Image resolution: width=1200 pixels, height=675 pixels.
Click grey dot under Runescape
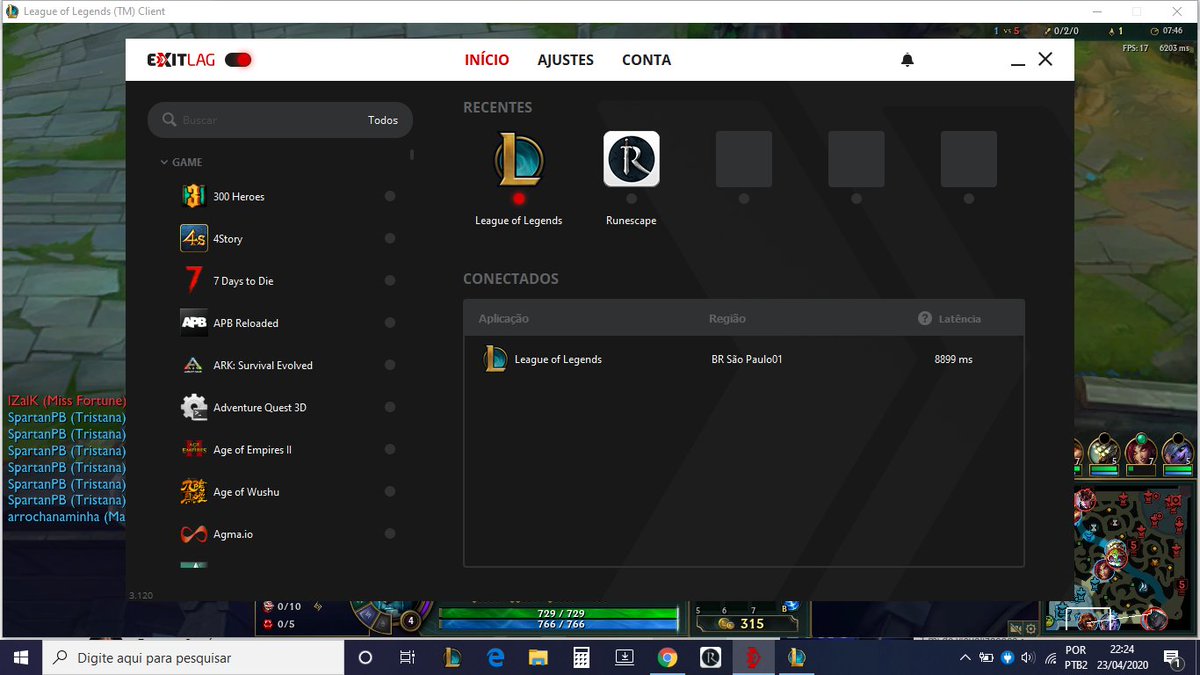click(631, 198)
